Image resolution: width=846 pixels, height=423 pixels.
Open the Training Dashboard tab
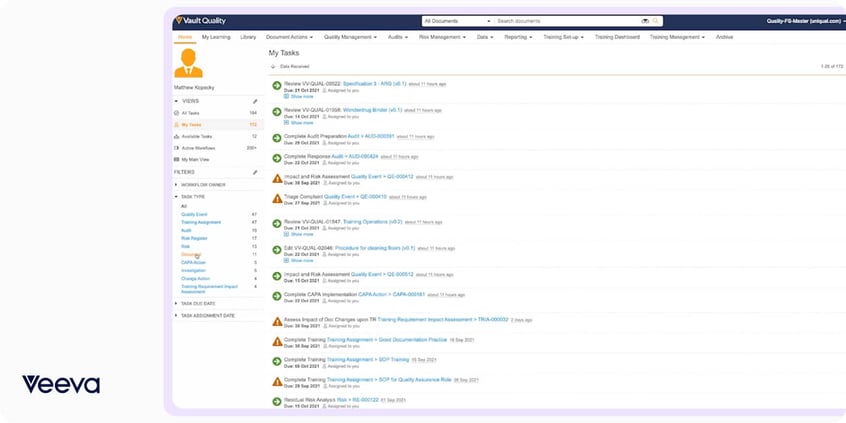pos(617,37)
